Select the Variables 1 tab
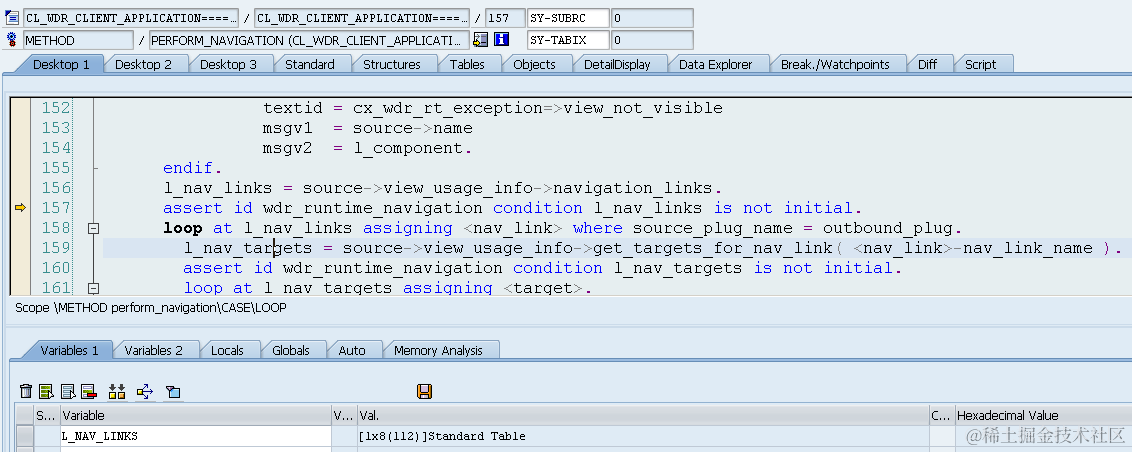 point(69,350)
